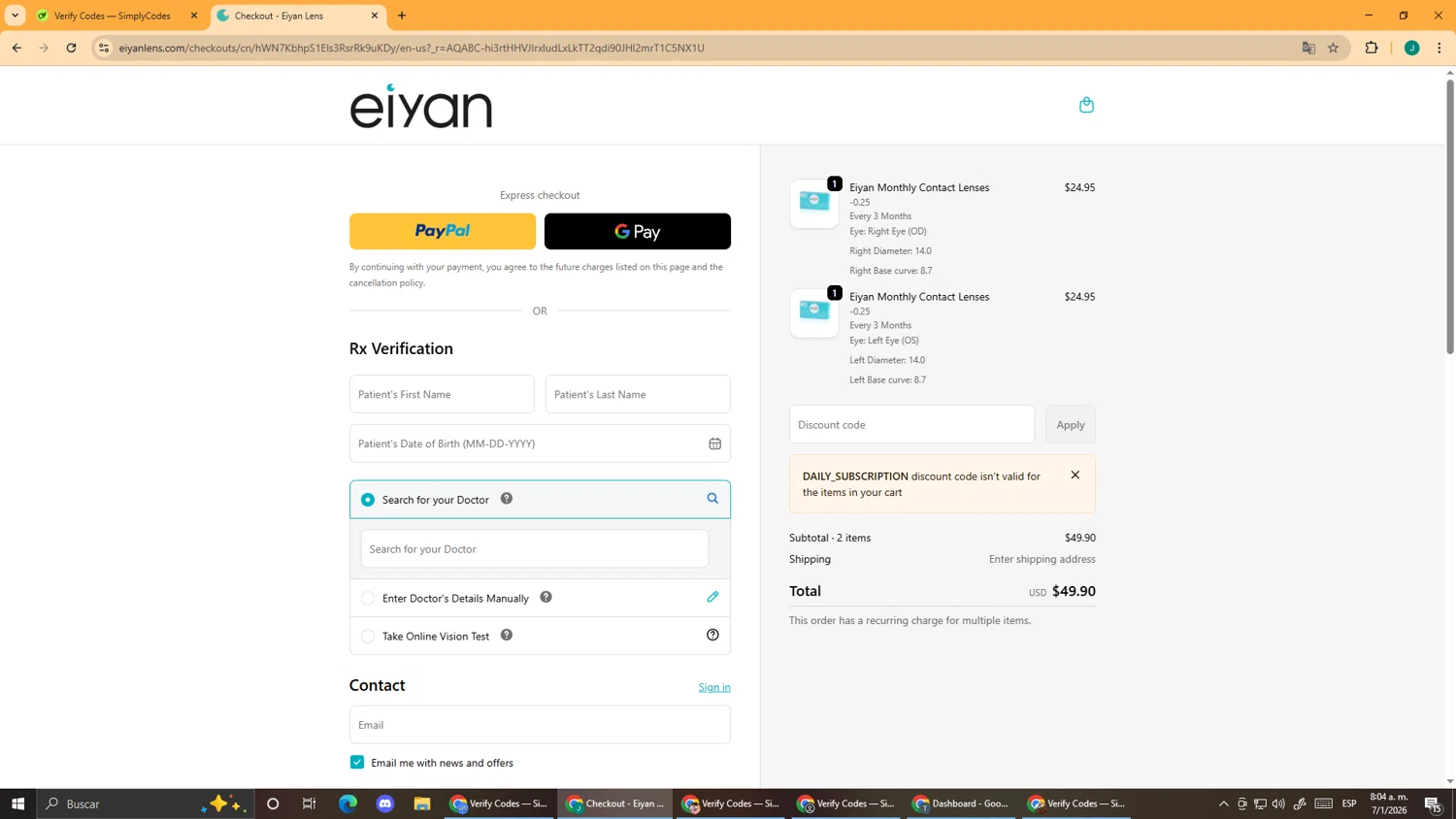
Task: Click the Windows taskbar Buscar search box
Action: click(146, 803)
